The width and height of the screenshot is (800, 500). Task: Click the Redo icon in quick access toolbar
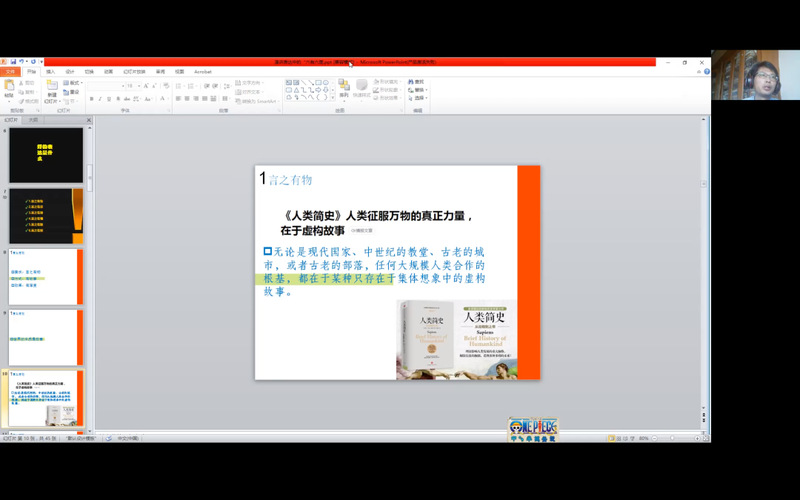pos(33,62)
